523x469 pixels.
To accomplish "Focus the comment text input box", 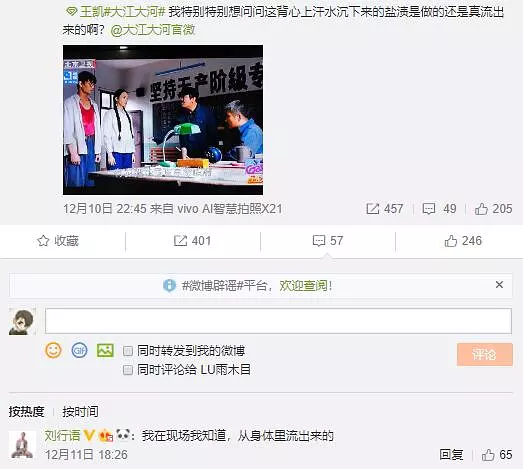I will point(278,321).
